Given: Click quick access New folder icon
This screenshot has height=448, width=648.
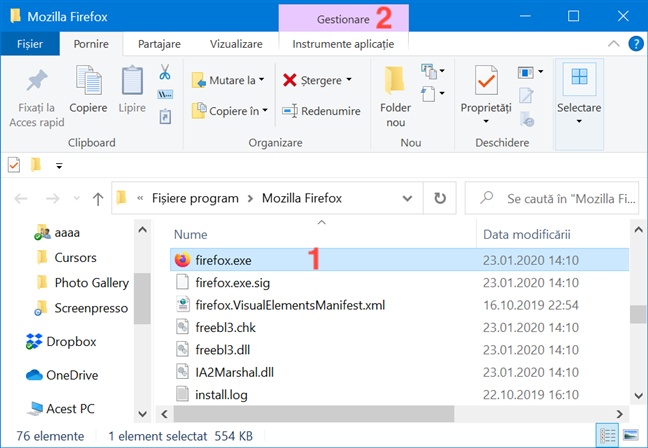Looking at the screenshot, I should coord(36,164).
